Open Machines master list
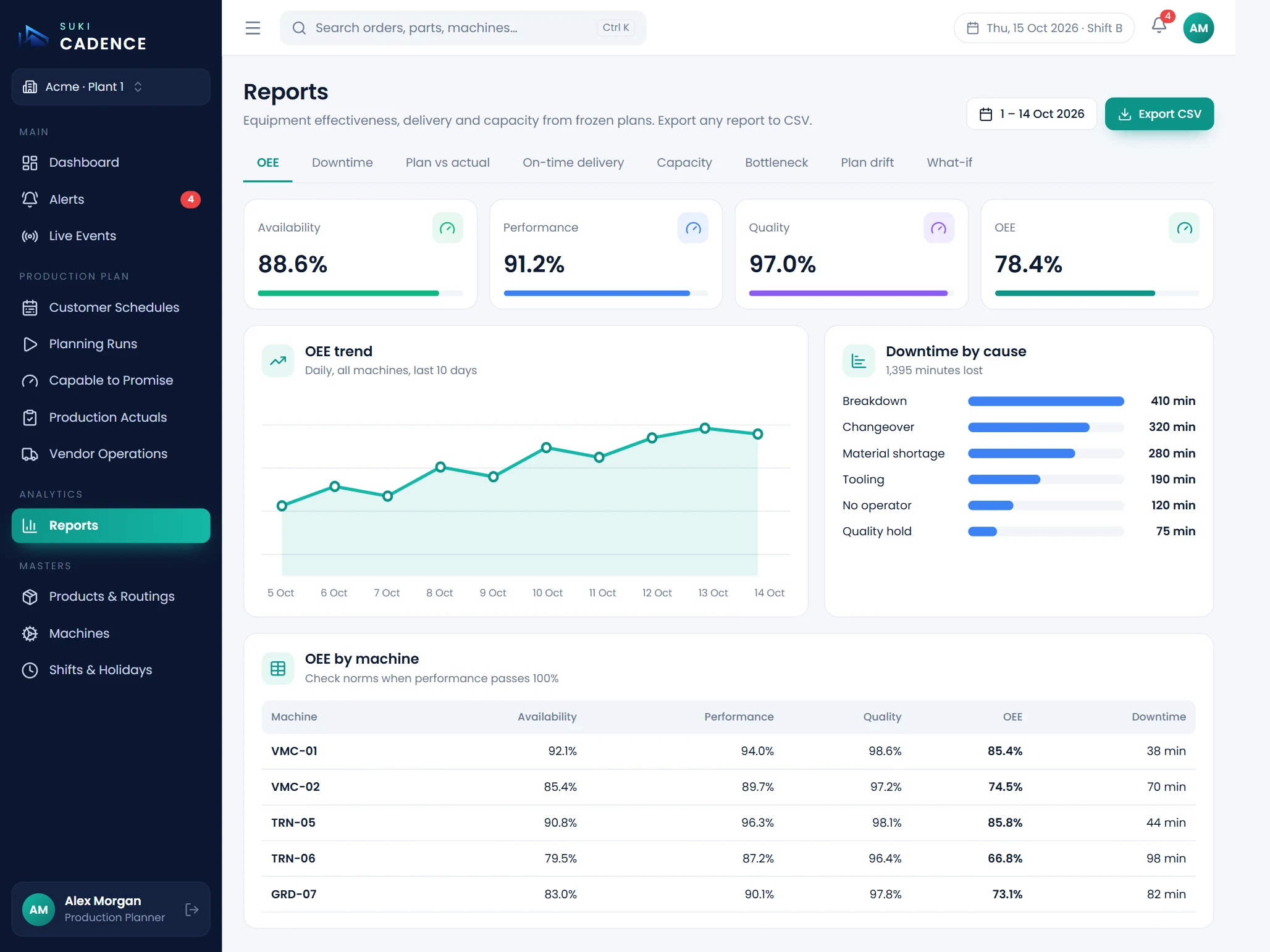1270x952 pixels. (111, 633)
